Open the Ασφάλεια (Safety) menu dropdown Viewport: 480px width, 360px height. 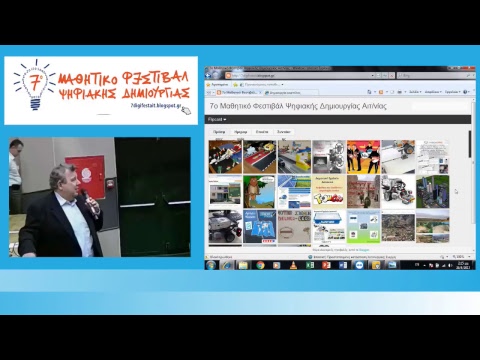[x=433, y=92]
